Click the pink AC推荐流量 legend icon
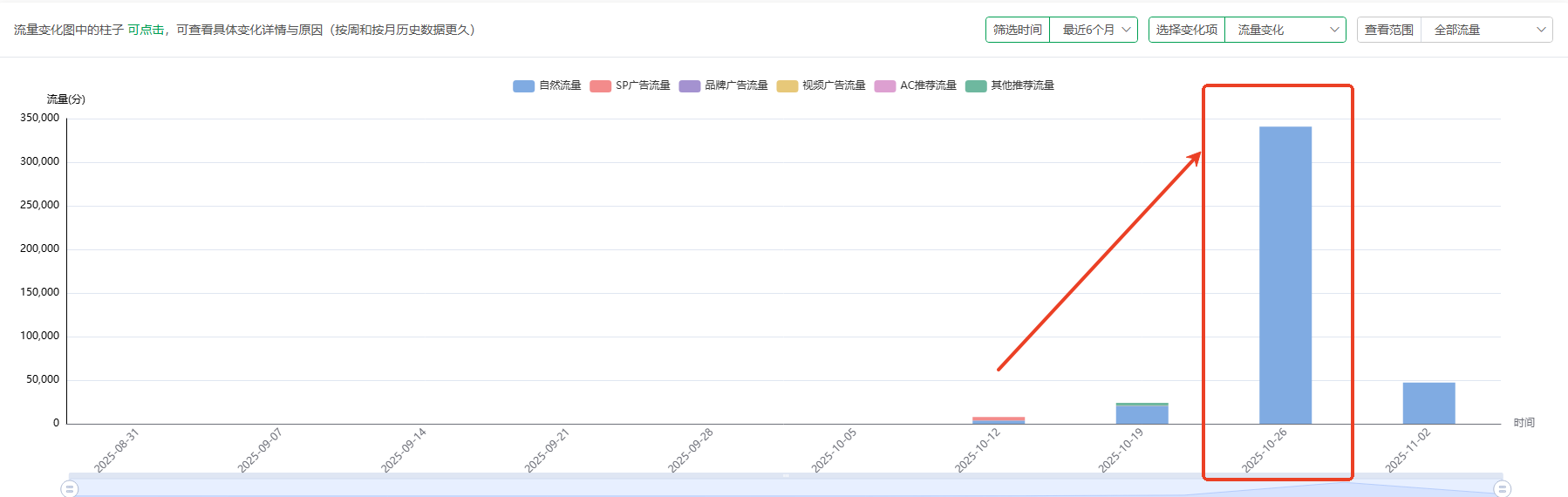 point(884,85)
